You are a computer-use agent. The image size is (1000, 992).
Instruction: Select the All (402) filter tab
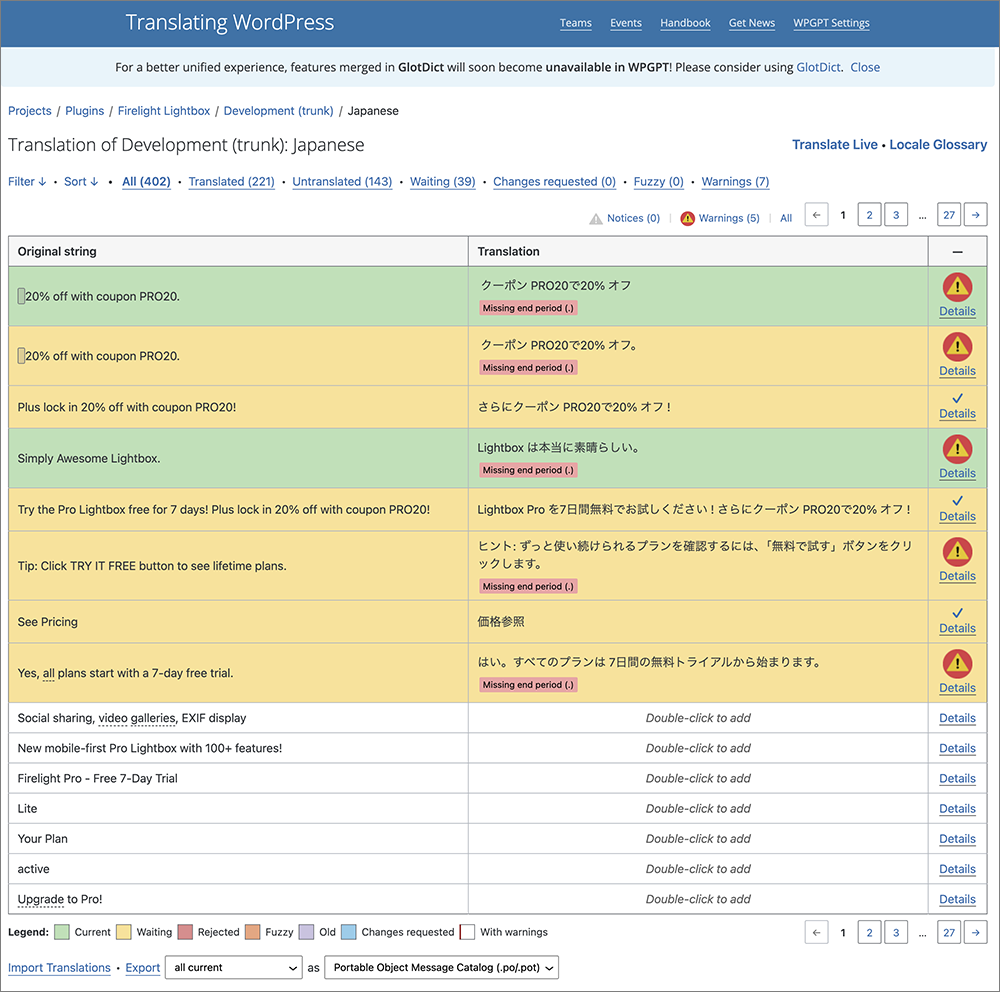(146, 181)
